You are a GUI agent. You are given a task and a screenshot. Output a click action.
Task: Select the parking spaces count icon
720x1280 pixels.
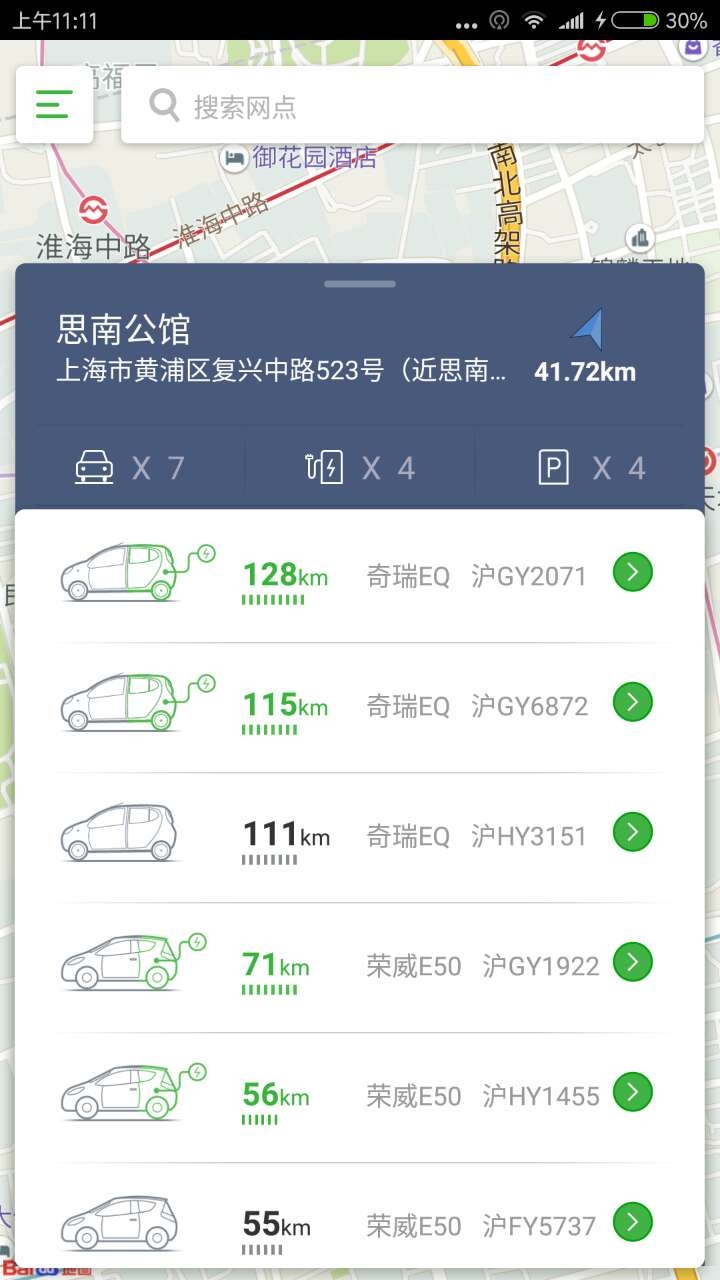pyautogui.click(x=553, y=467)
